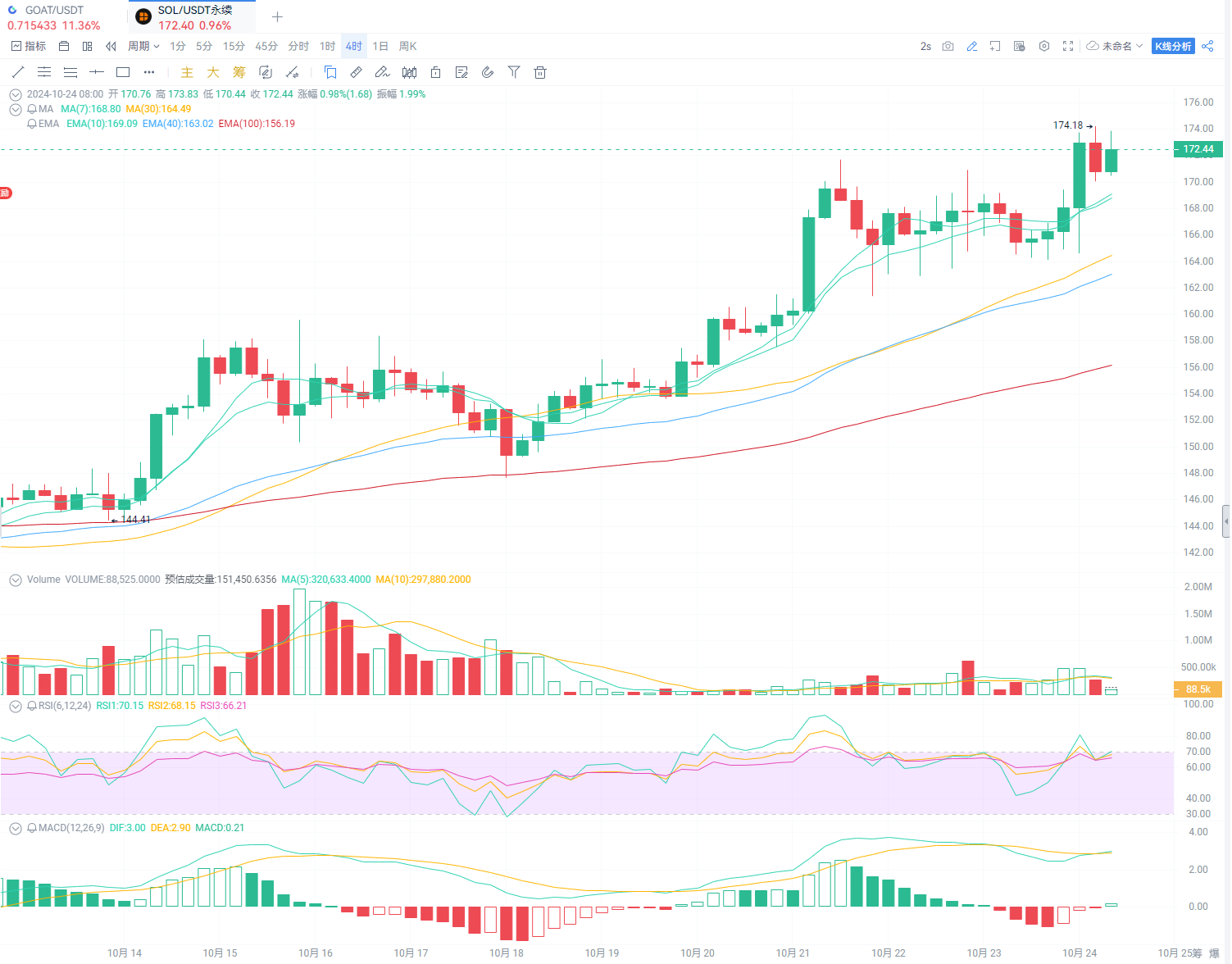Toggle the 筹 chip distribution indicator
The width and height of the screenshot is (1232, 964).
[x=239, y=72]
